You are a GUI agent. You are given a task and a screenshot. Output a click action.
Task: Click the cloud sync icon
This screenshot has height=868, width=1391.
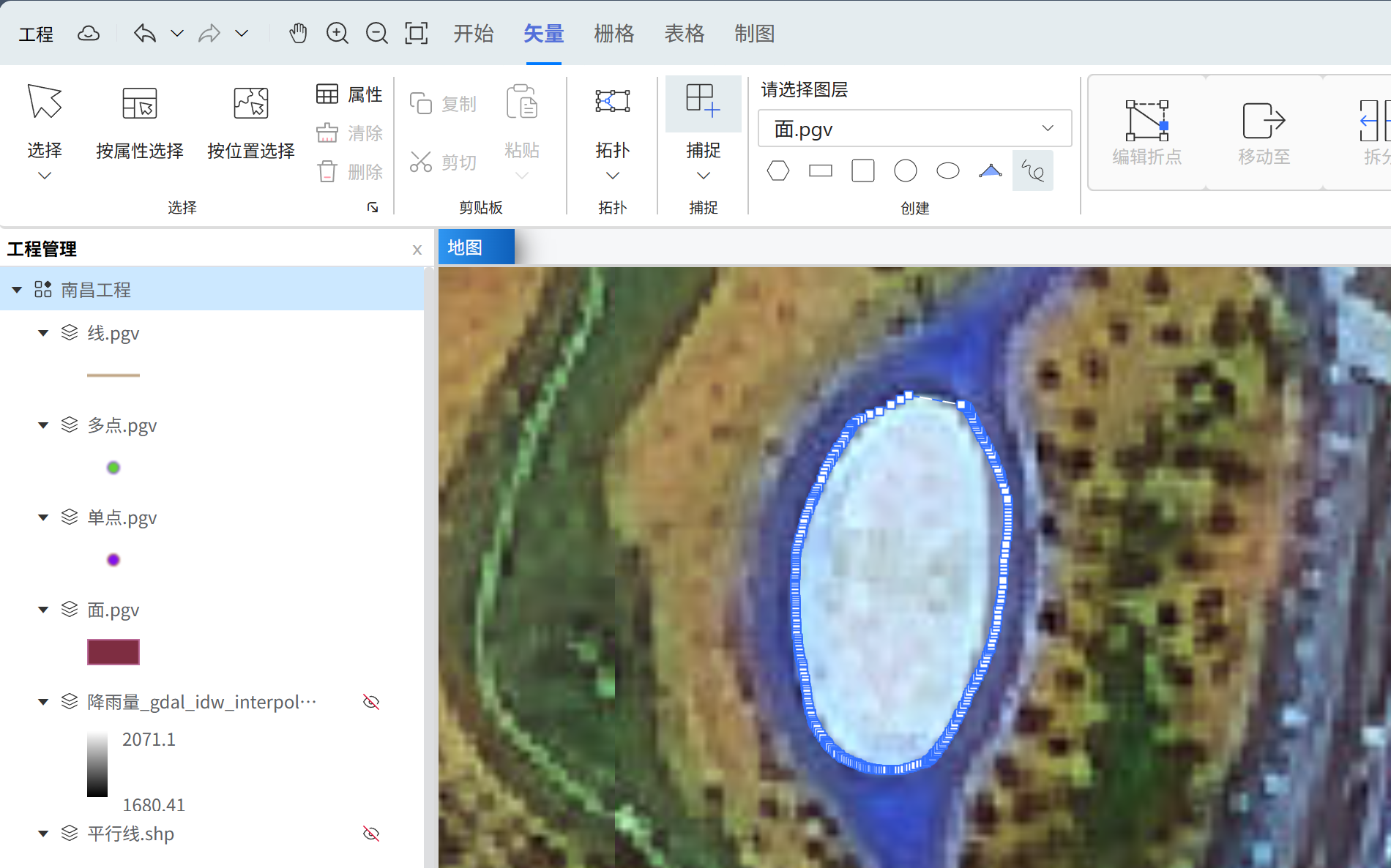[x=89, y=34]
